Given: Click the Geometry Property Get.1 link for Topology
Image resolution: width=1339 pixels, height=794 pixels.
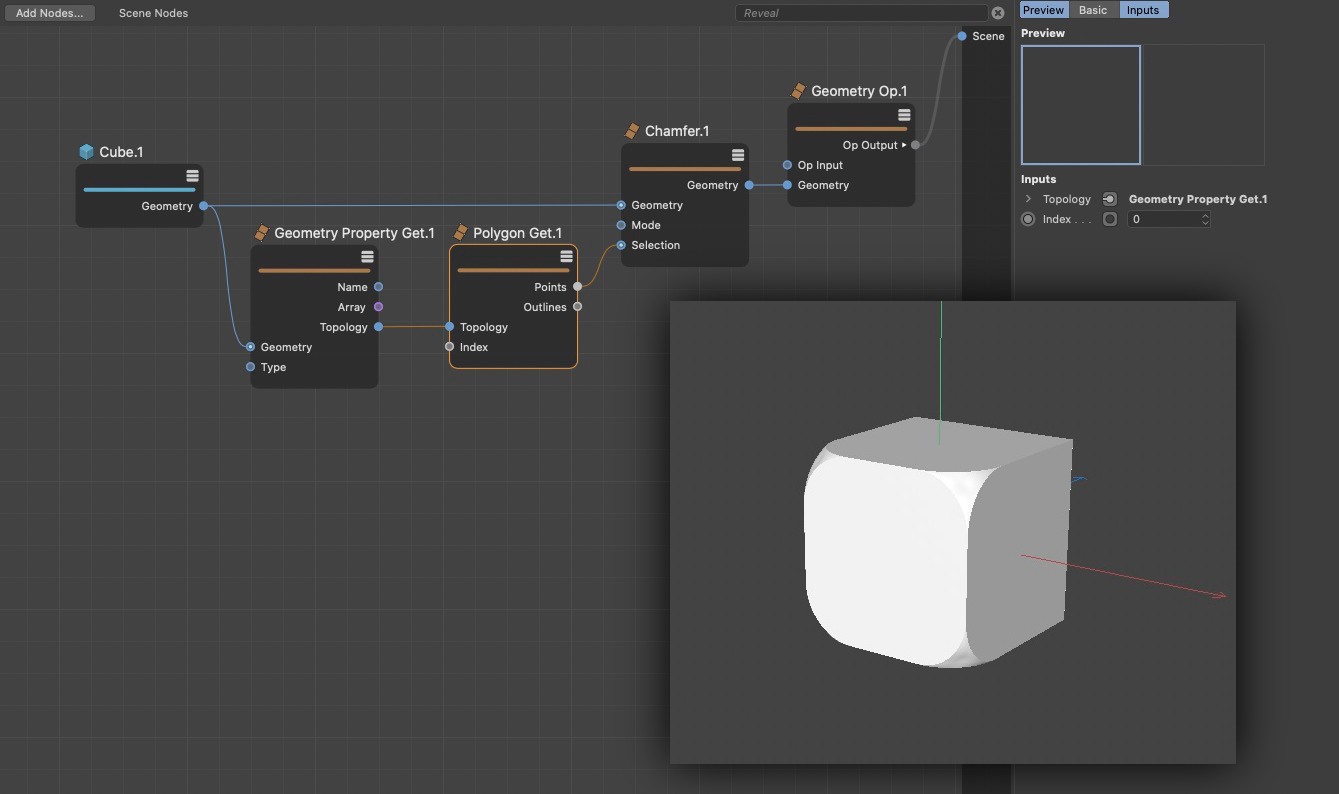Looking at the screenshot, I should tap(1198, 199).
